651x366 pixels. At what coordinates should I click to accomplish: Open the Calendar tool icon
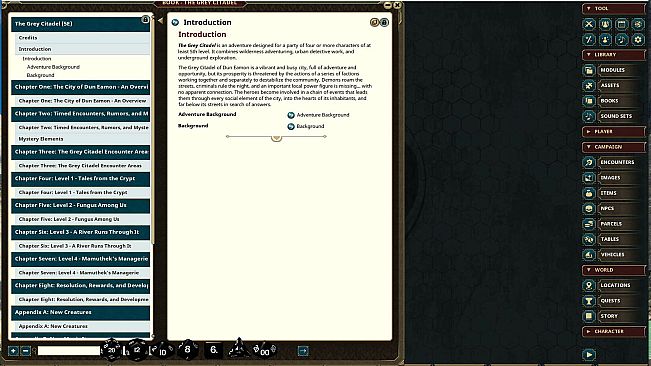click(x=622, y=24)
